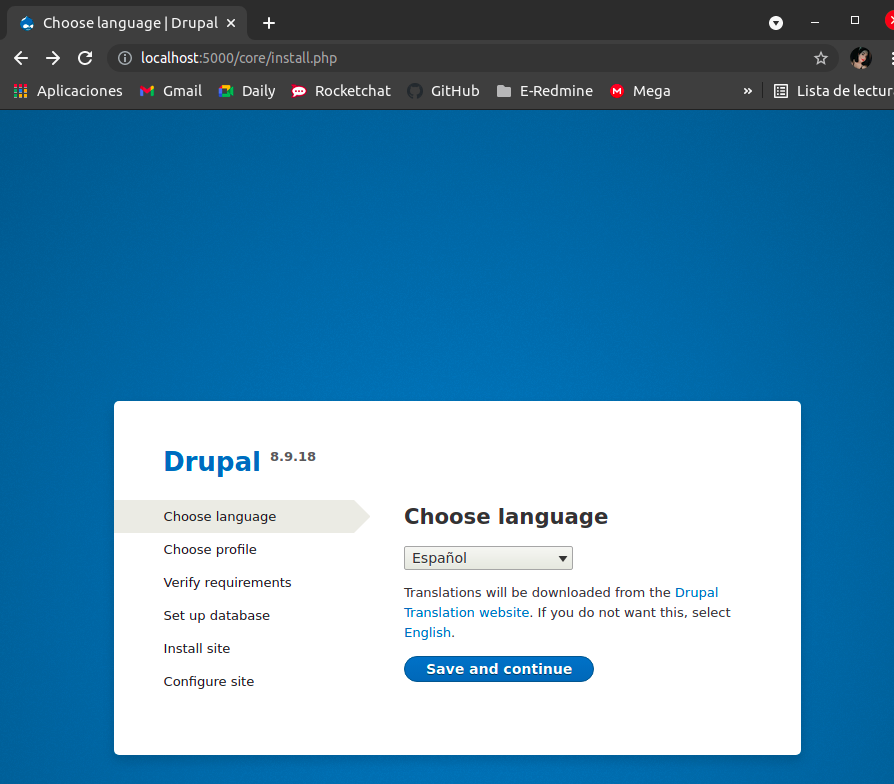The width and height of the screenshot is (894, 784).
Task: Open the Gmail bookmark
Action: click(171, 91)
